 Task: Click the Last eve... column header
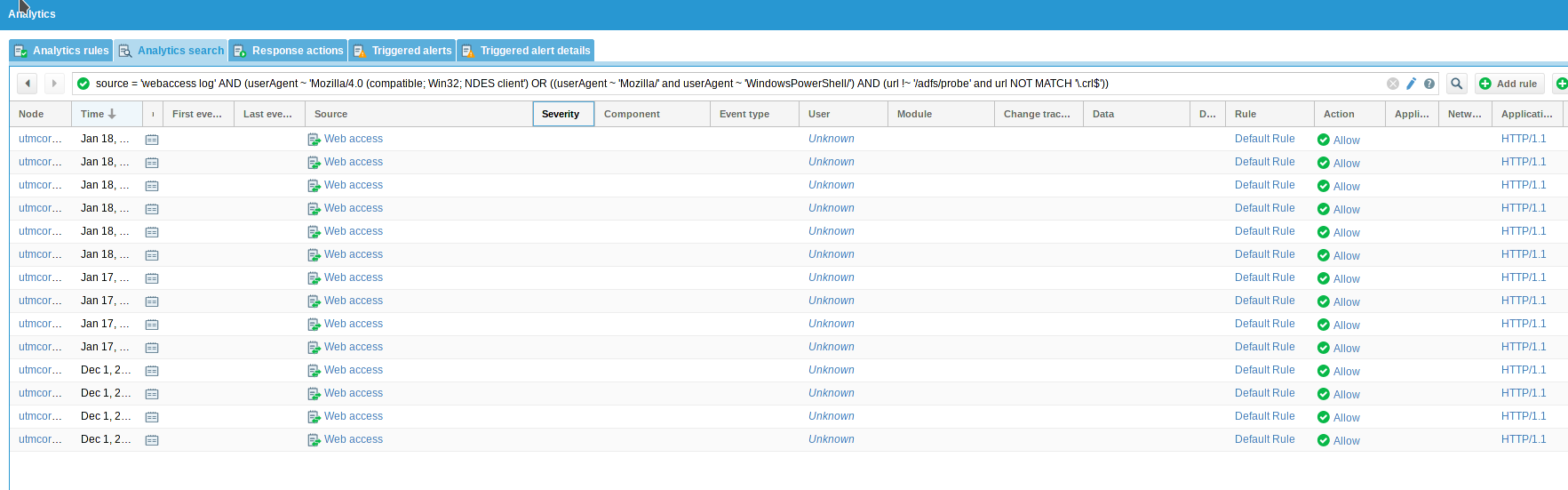point(269,114)
